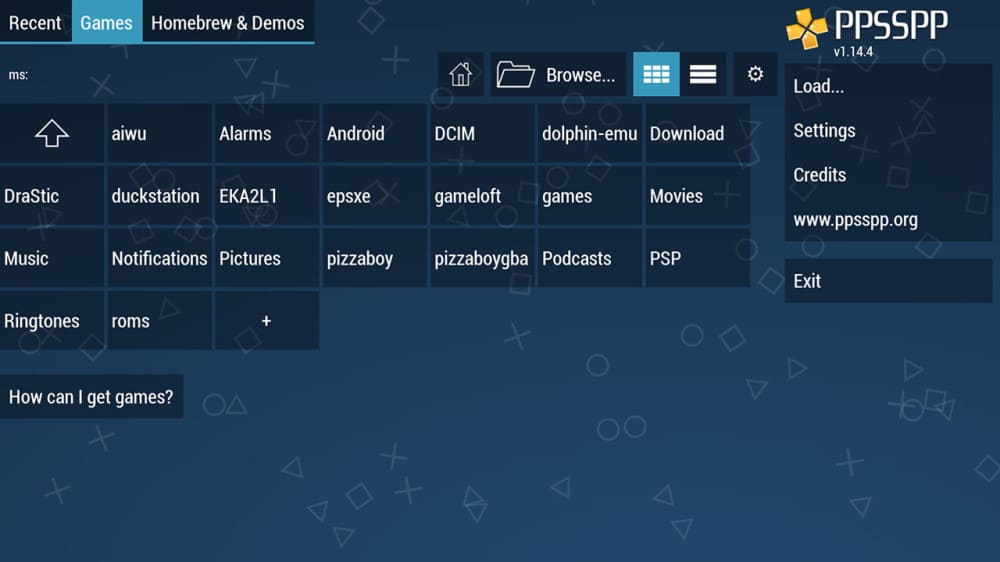1000x562 pixels.
Task: Click Load... in the side menu
Action: (x=888, y=86)
